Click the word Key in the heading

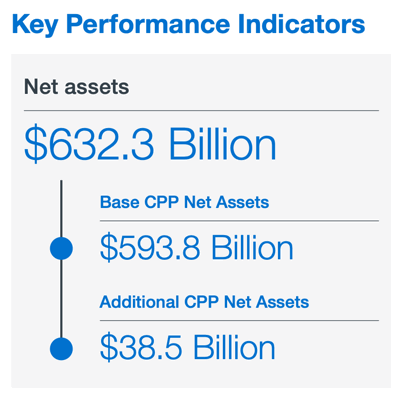coord(35,25)
